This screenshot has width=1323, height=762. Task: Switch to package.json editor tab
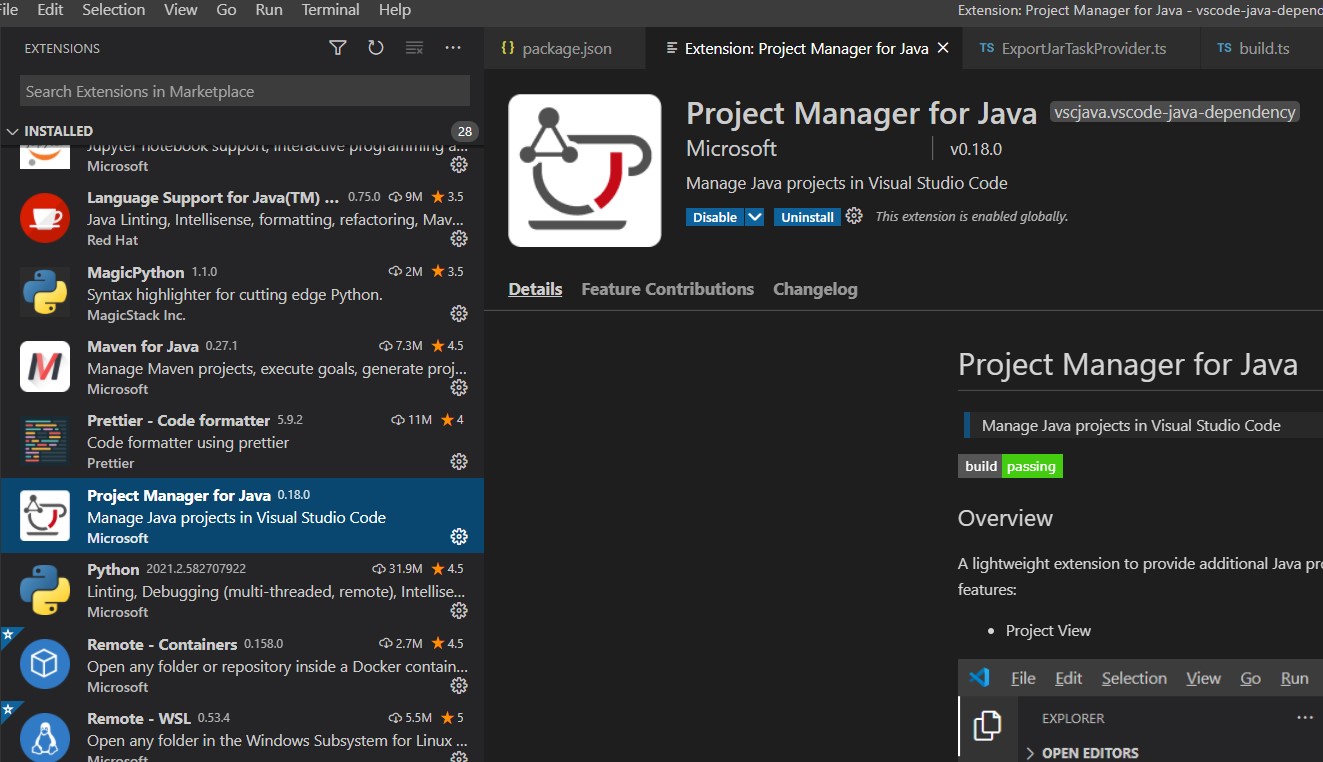[x=565, y=48]
